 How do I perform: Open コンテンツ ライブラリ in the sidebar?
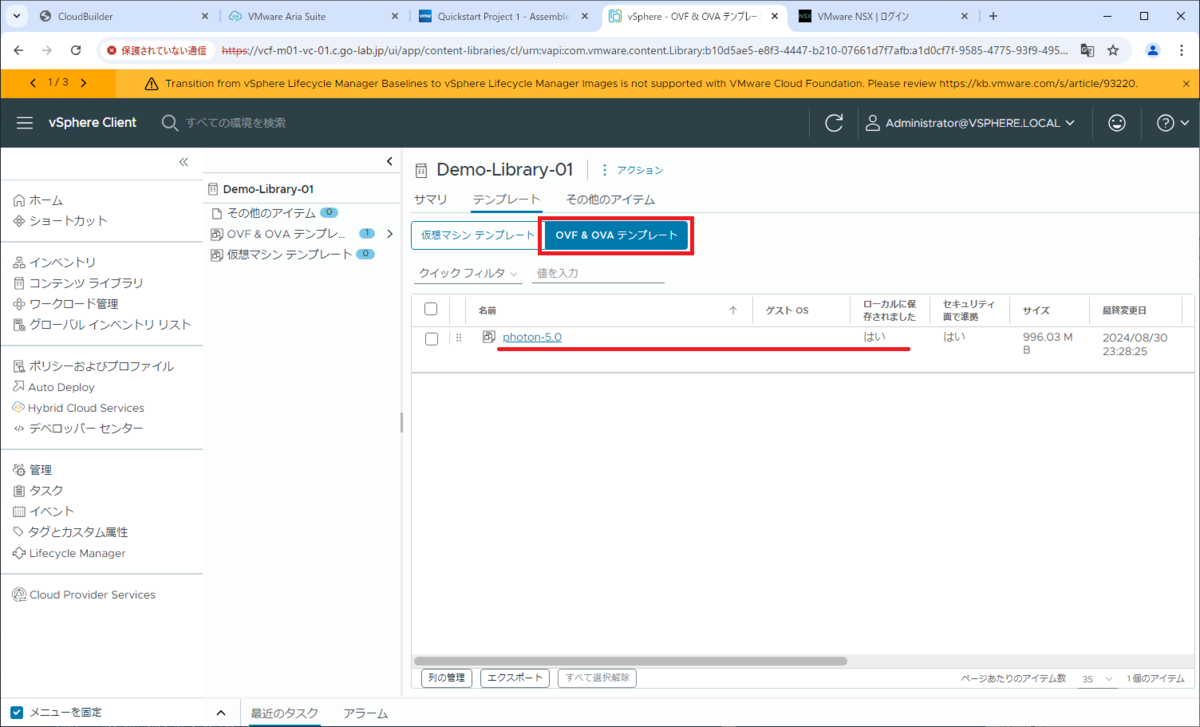[x=78, y=284]
